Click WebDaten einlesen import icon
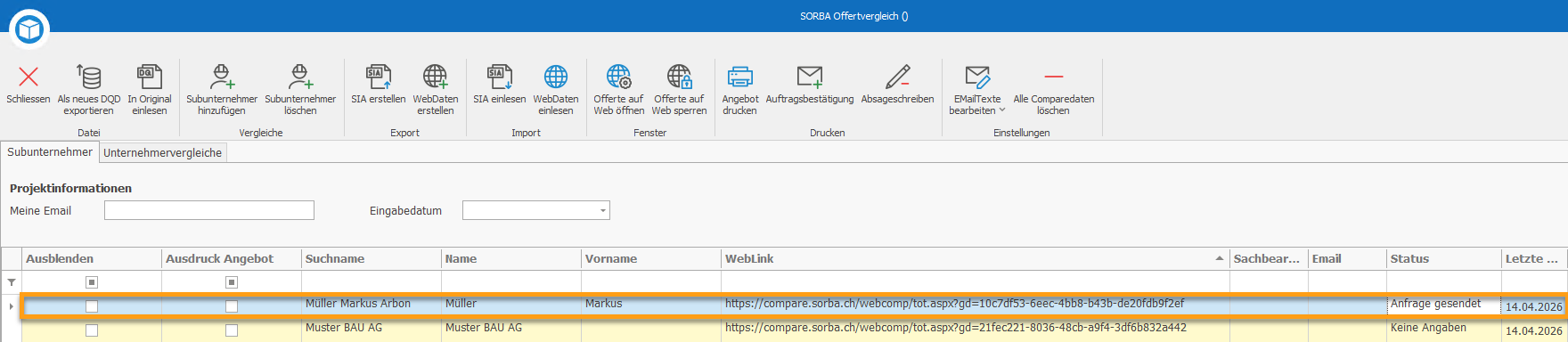The width and height of the screenshot is (1568, 342). tap(555, 77)
